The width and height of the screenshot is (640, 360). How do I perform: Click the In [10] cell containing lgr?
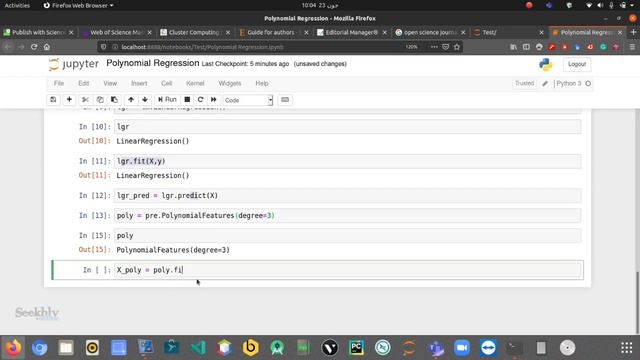click(347, 127)
